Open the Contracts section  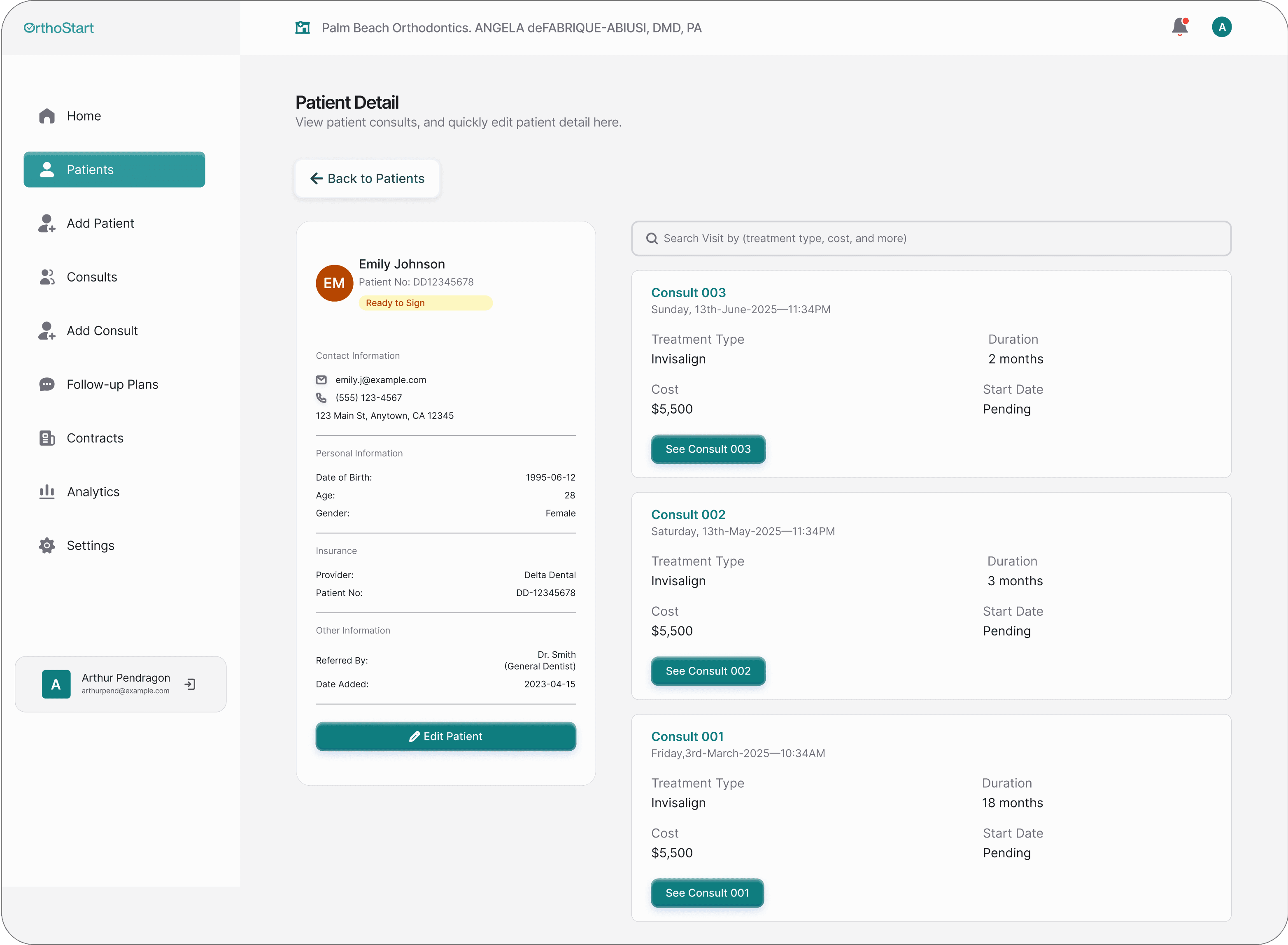95,438
